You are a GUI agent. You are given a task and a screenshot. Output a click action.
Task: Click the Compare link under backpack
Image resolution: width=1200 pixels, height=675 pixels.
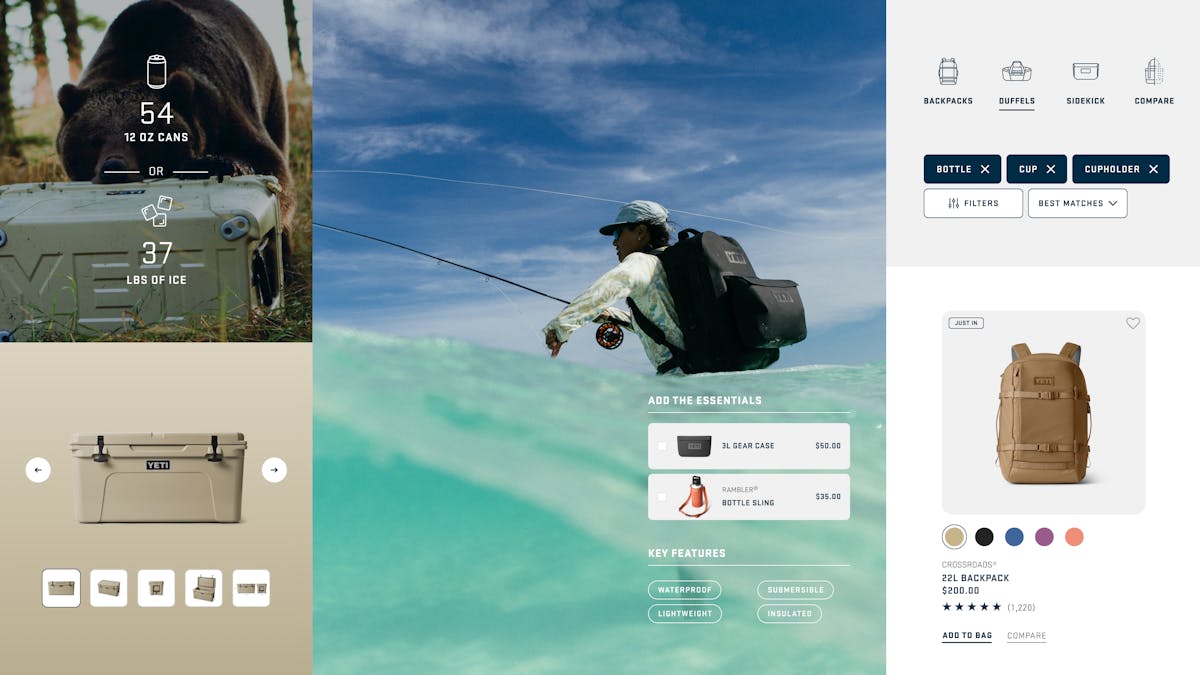click(x=1026, y=636)
